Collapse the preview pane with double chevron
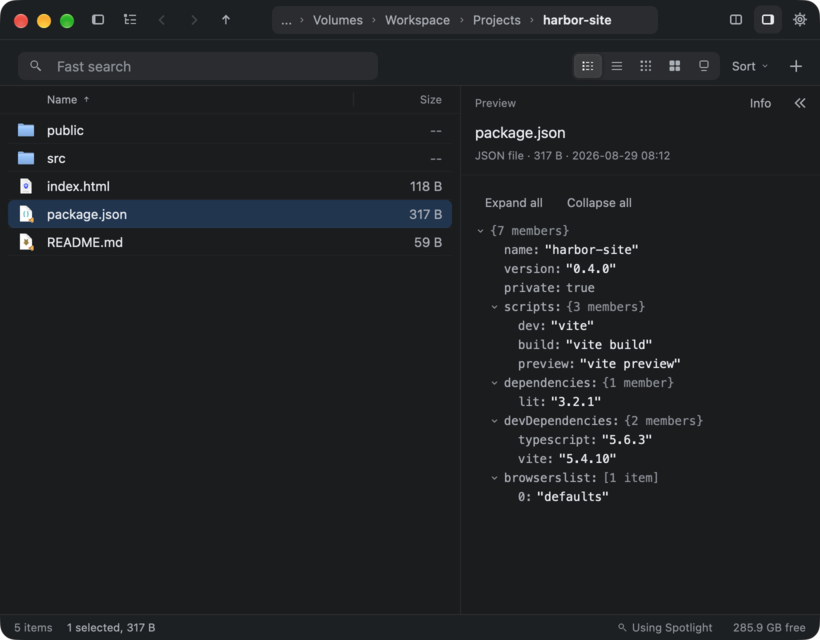This screenshot has height=640, width=820. (x=800, y=103)
